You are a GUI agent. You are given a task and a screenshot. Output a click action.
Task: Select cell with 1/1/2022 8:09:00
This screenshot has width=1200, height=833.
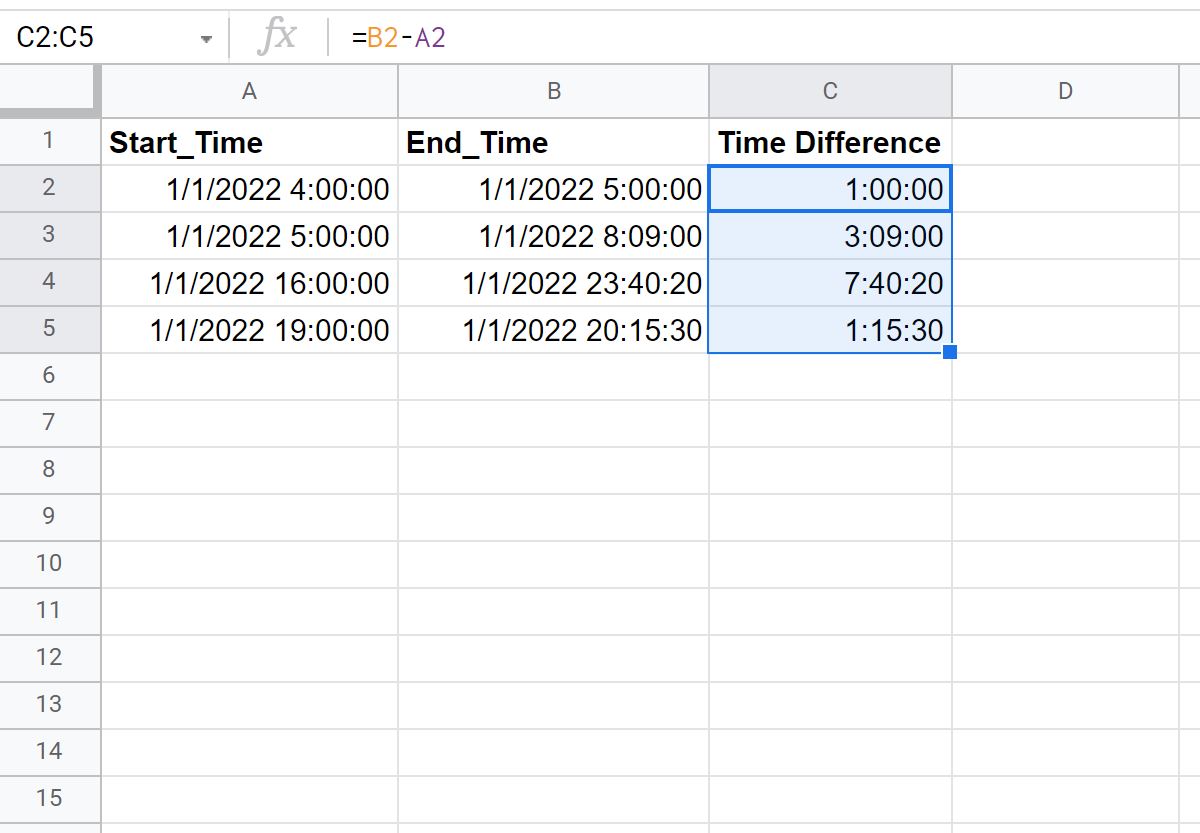[x=553, y=235]
